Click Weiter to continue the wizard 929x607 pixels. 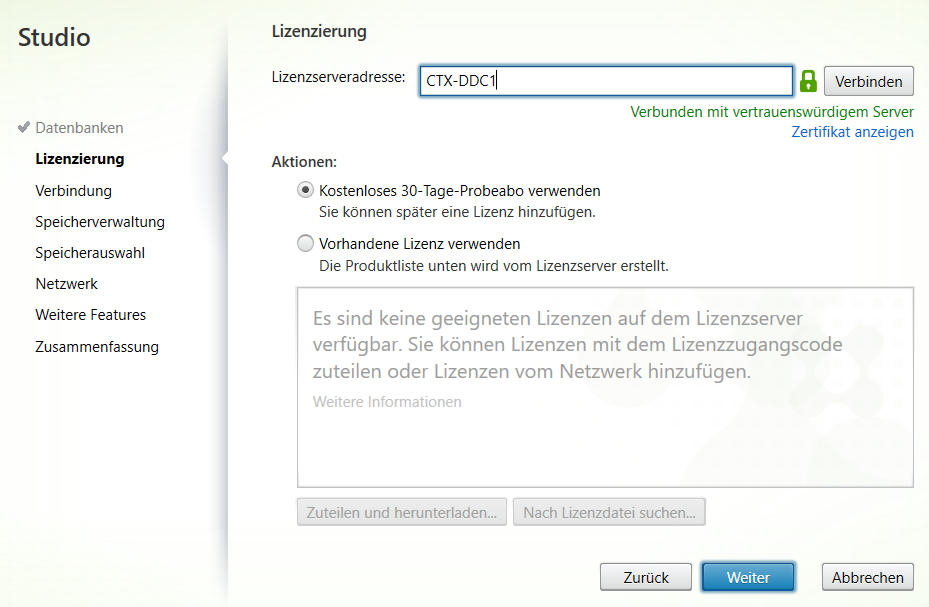(x=747, y=577)
